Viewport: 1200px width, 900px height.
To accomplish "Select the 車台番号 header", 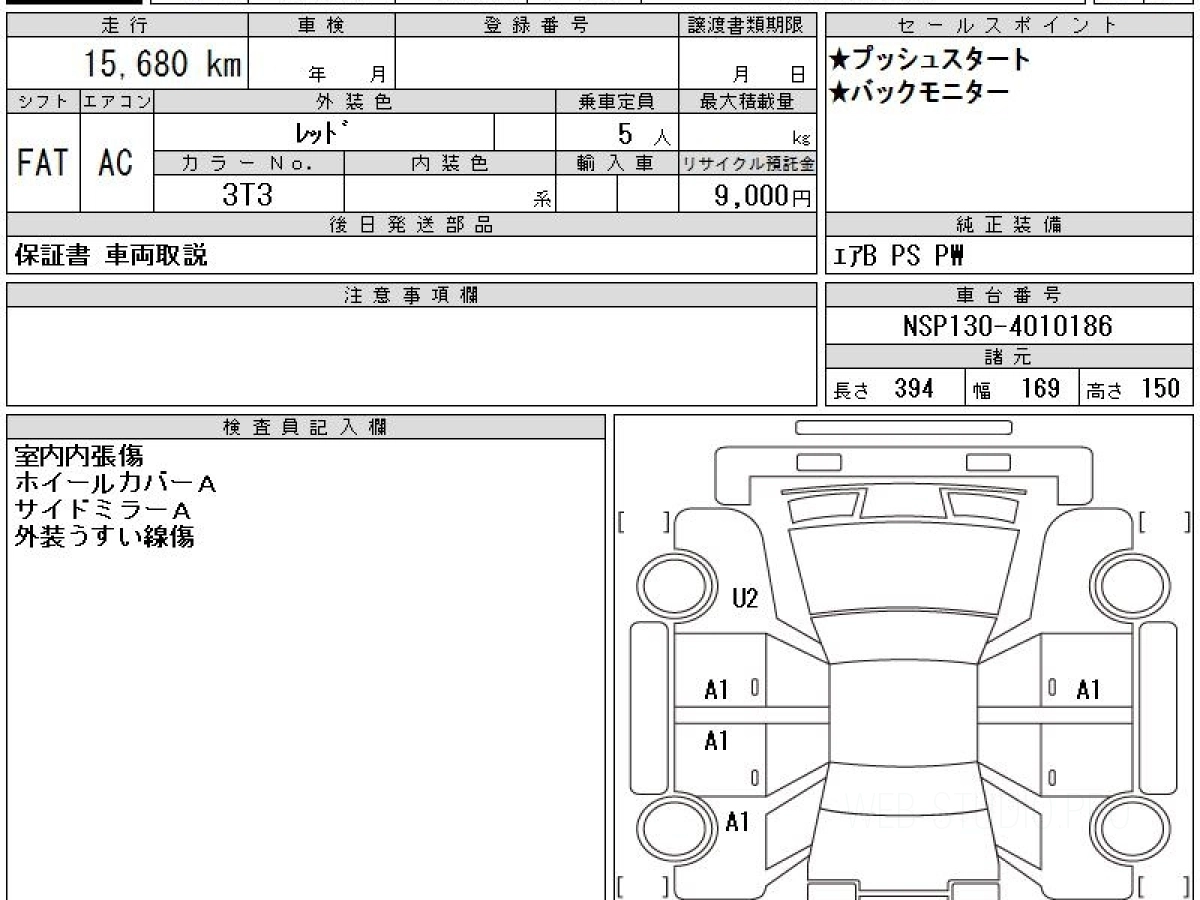I will coord(1009,295).
